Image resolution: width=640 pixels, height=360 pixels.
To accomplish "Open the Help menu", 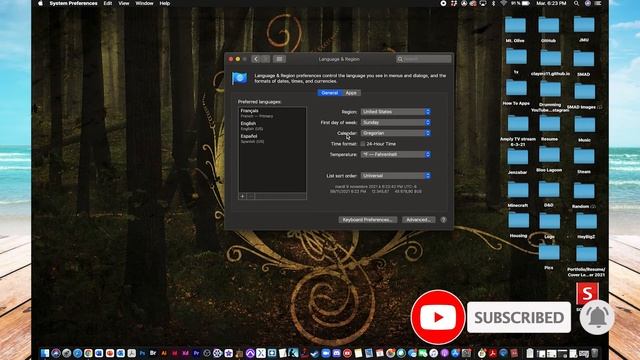I will click(164, 3).
